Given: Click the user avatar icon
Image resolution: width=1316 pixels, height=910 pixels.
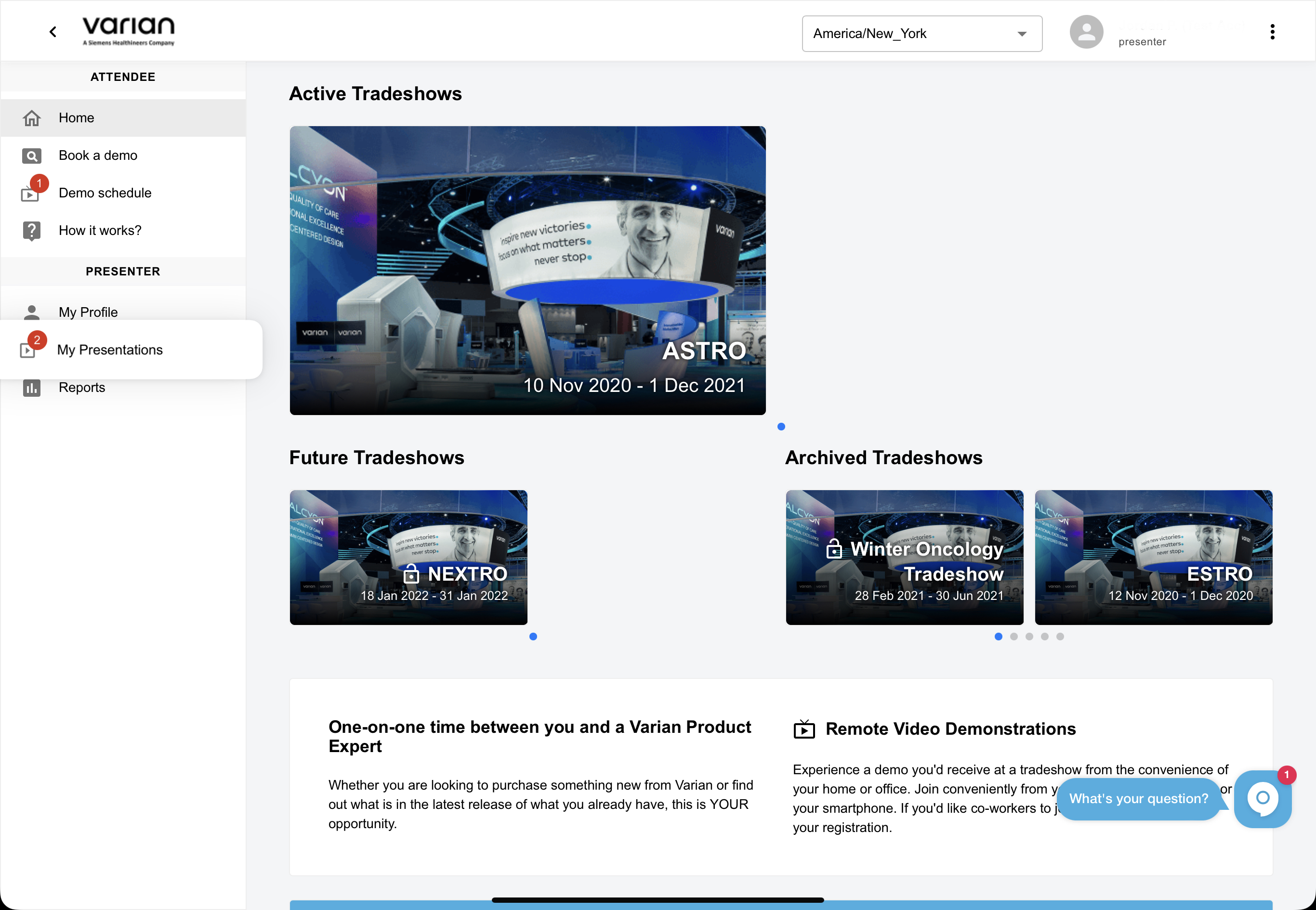Looking at the screenshot, I should (x=1086, y=32).
